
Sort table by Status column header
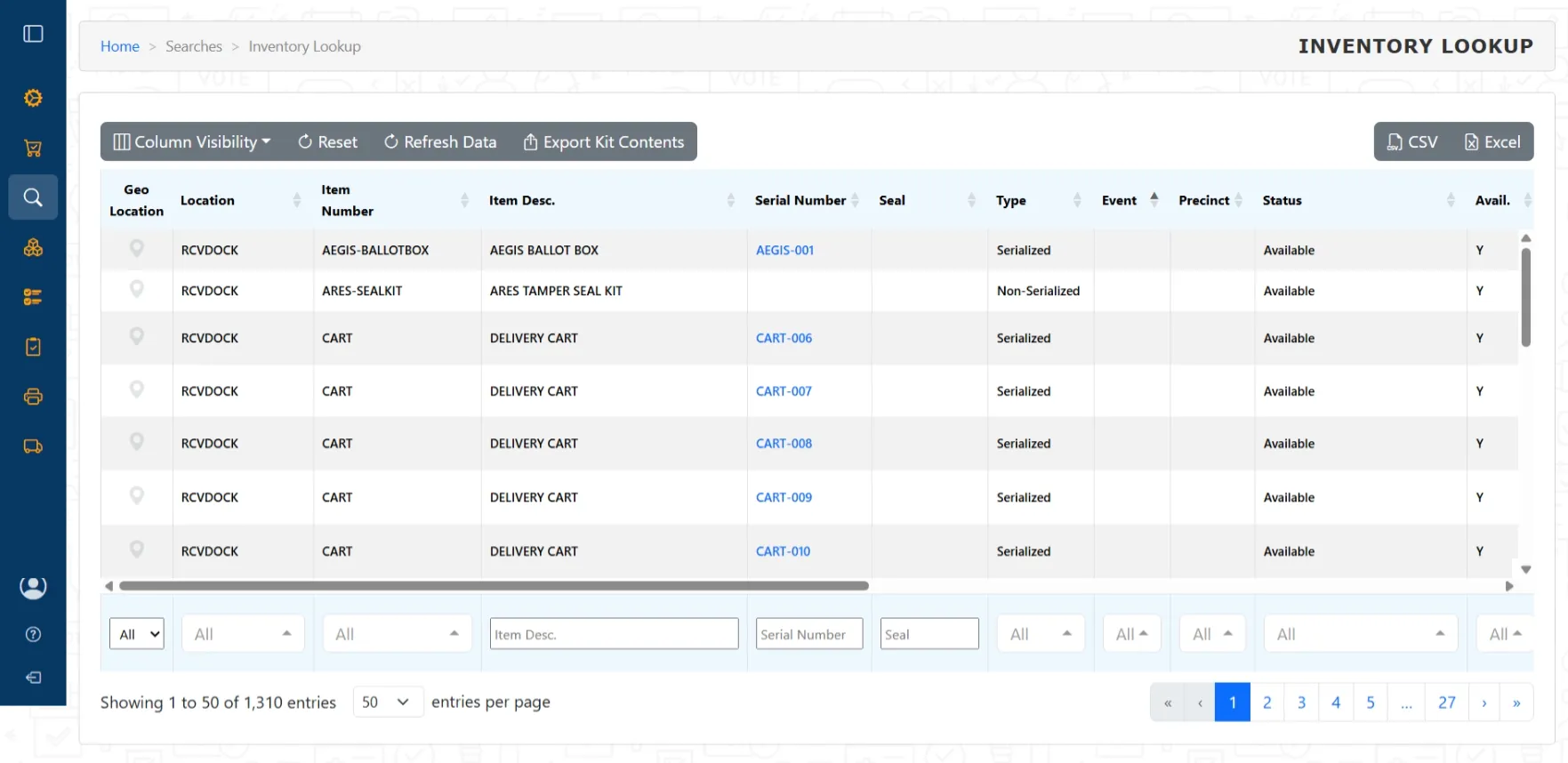pos(1360,201)
